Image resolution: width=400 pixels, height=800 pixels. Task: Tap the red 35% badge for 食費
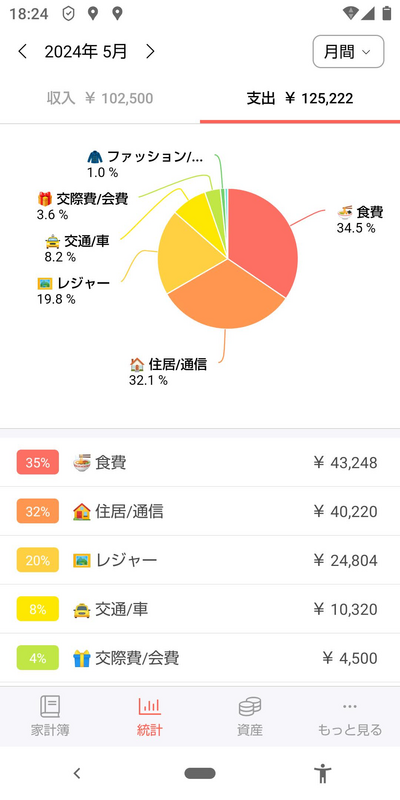point(38,462)
